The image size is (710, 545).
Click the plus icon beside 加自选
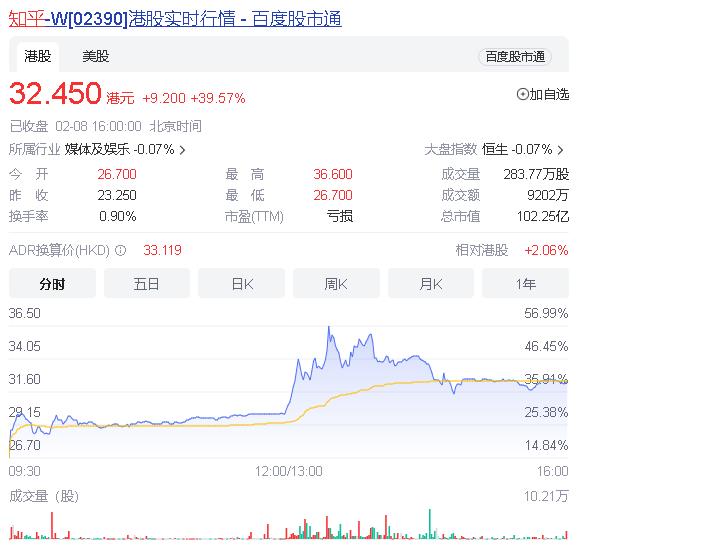[x=522, y=94]
